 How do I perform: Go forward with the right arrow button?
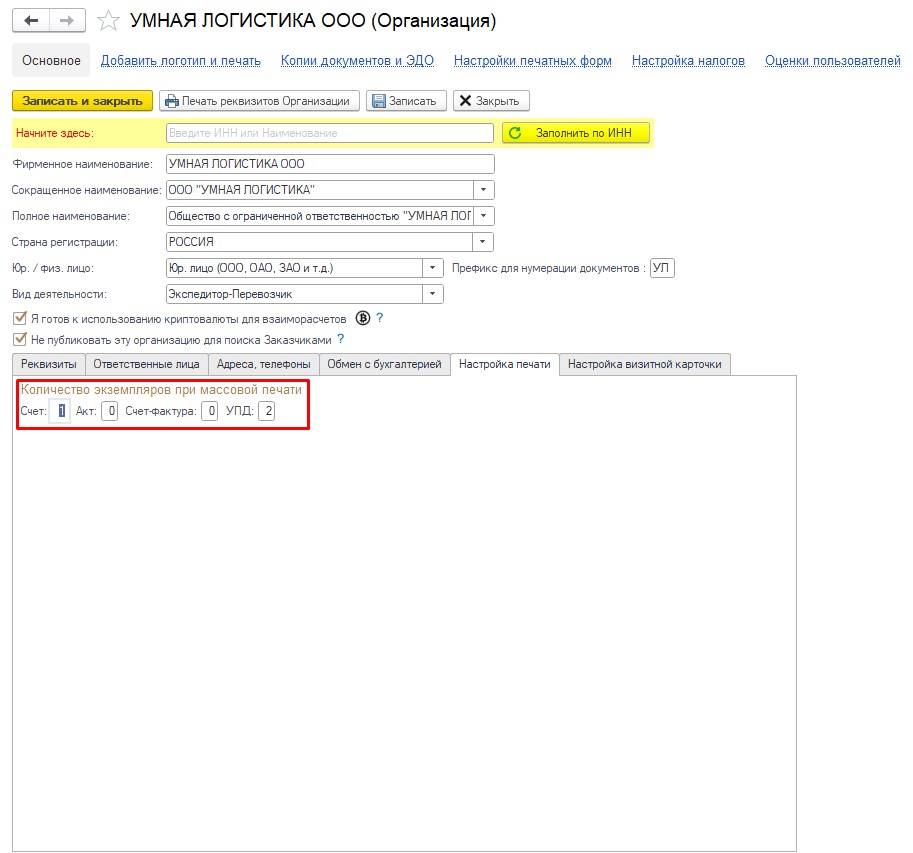click(68, 20)
